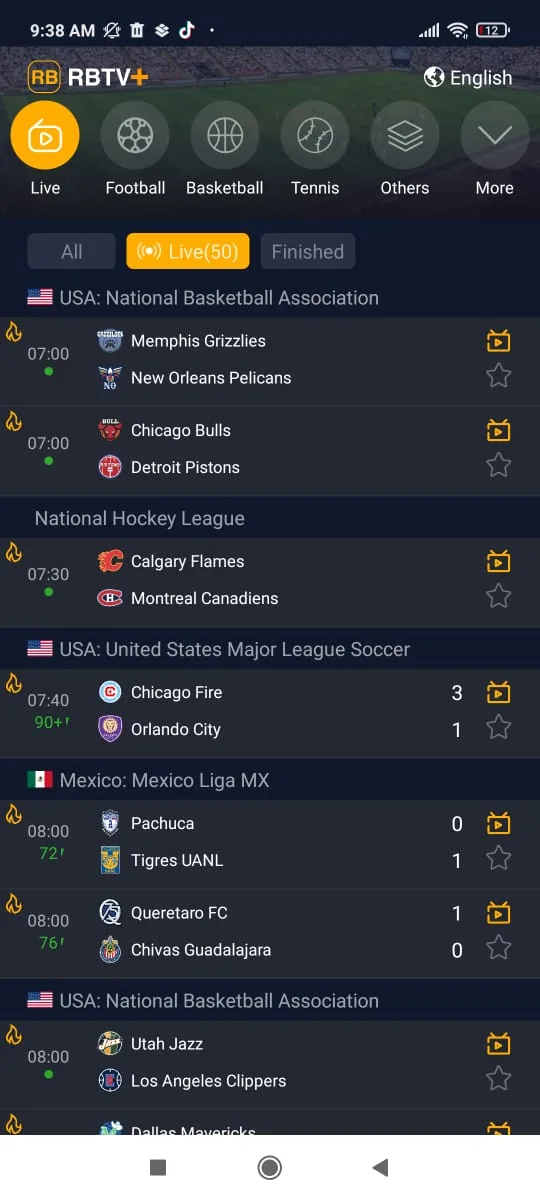Tap the RBTV+ logo
The image size is (540, 1200).
click(88, 77)
